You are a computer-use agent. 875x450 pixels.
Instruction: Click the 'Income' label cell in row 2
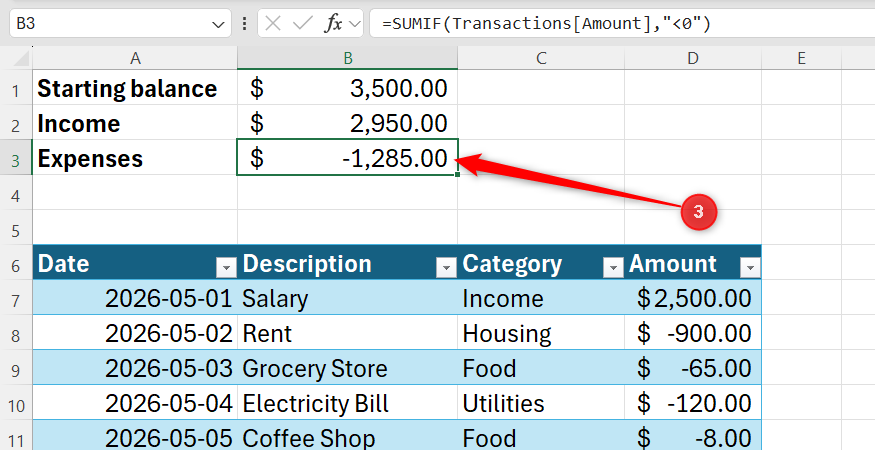[x=135, y=123]
